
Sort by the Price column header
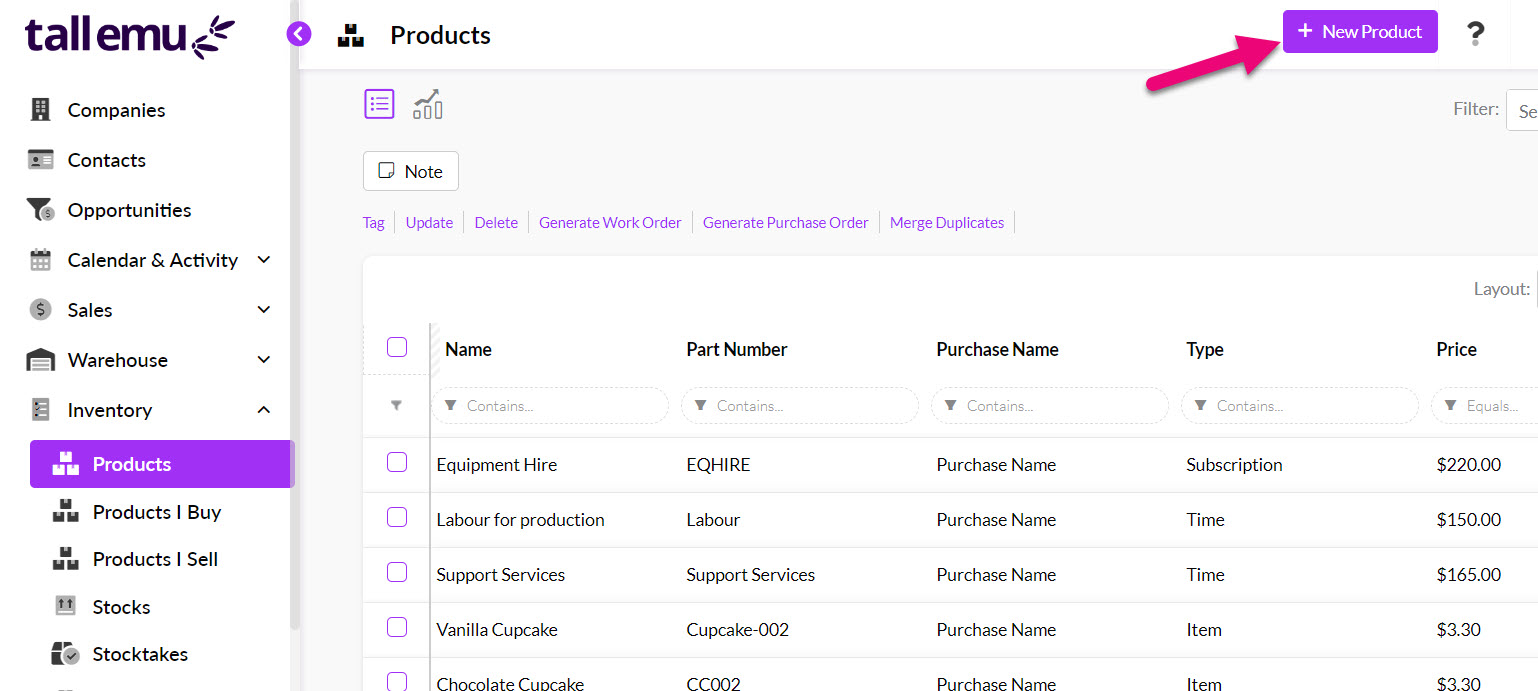(1456, 349)
